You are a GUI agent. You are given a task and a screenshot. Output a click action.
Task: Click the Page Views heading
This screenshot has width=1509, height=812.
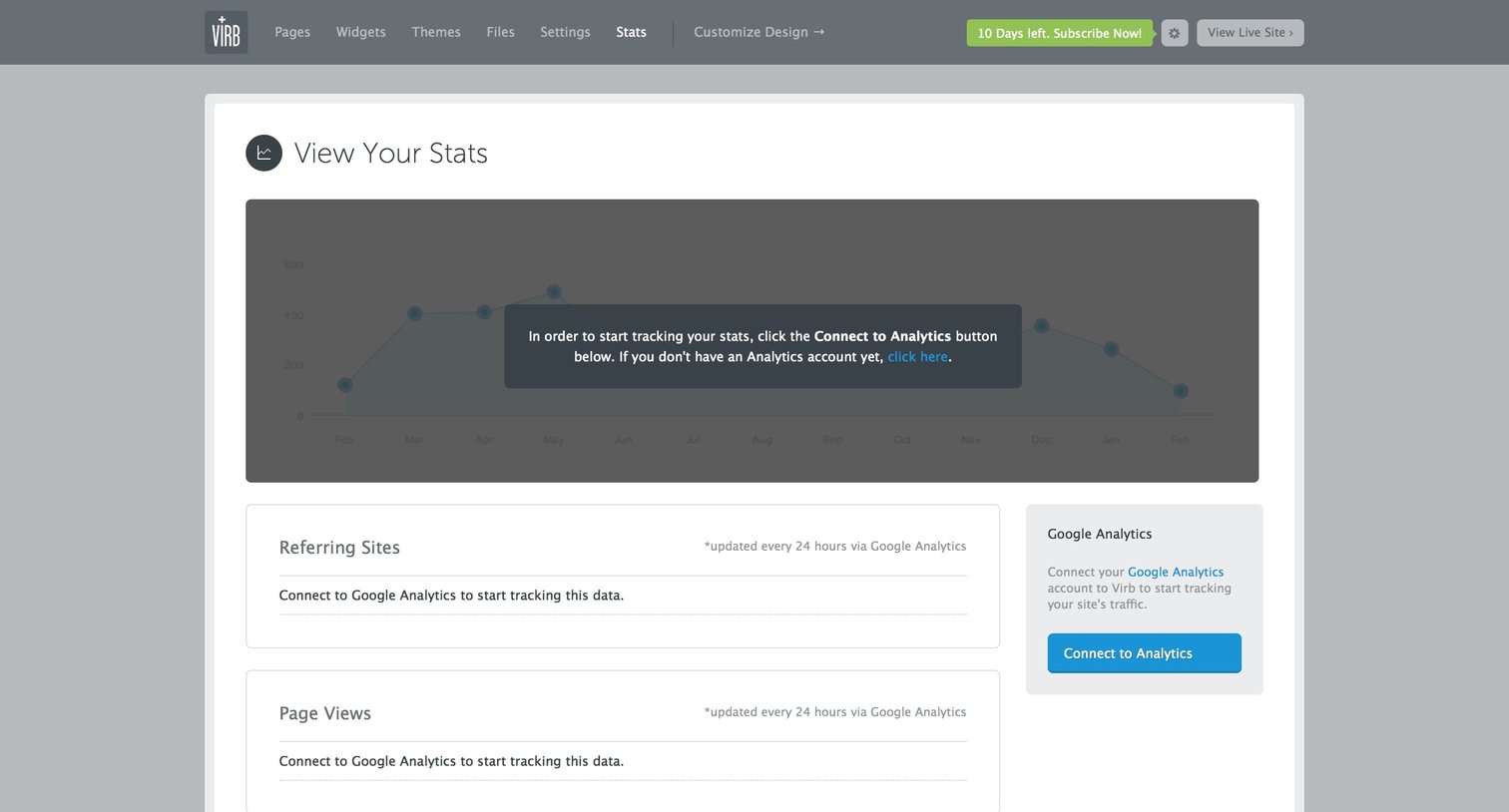click(325, 713)
